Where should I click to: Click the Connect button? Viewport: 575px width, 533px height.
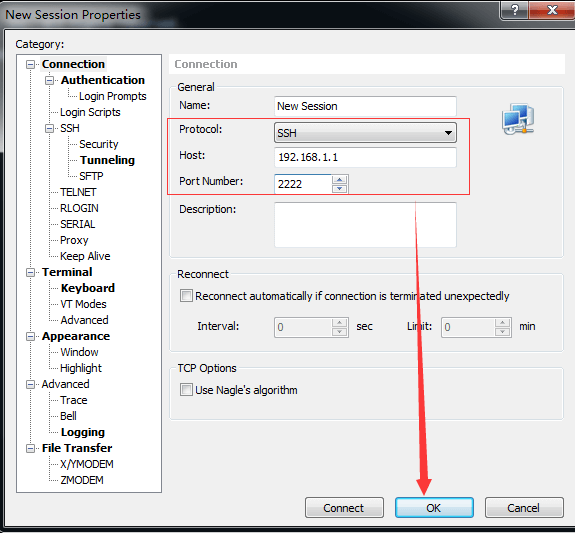coord(344,508)
